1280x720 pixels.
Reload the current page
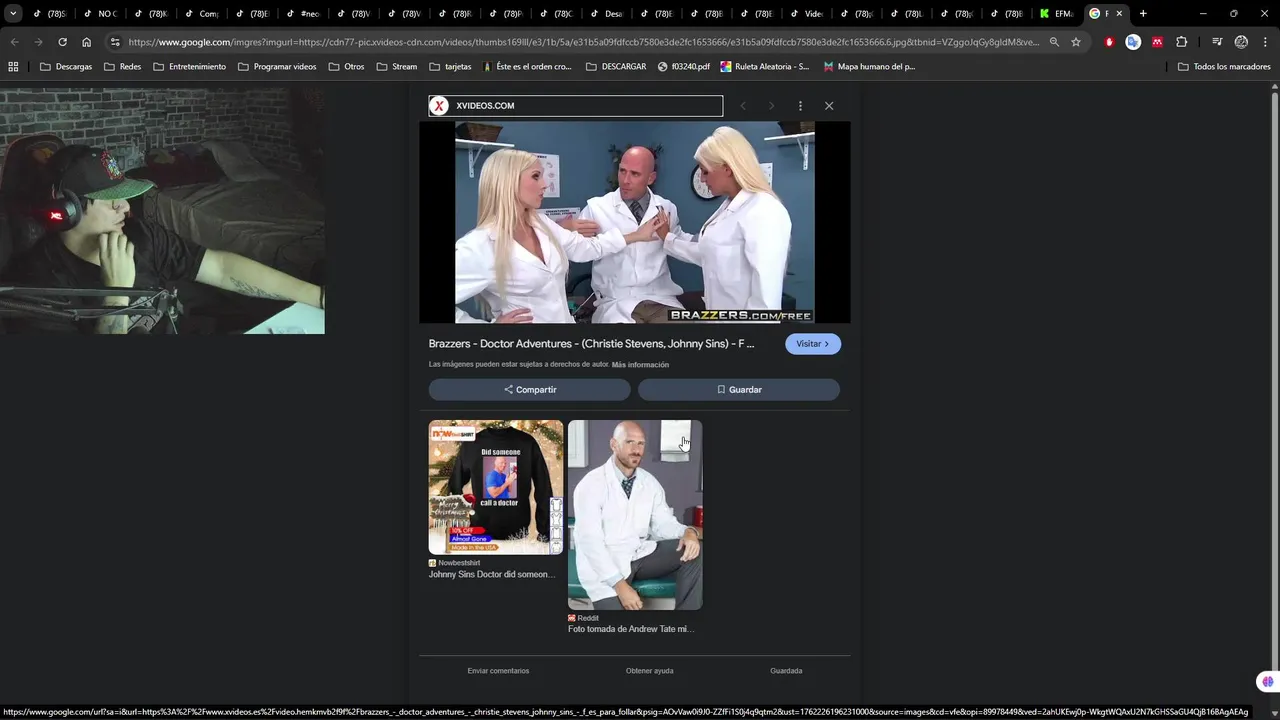tap(62, 42)
